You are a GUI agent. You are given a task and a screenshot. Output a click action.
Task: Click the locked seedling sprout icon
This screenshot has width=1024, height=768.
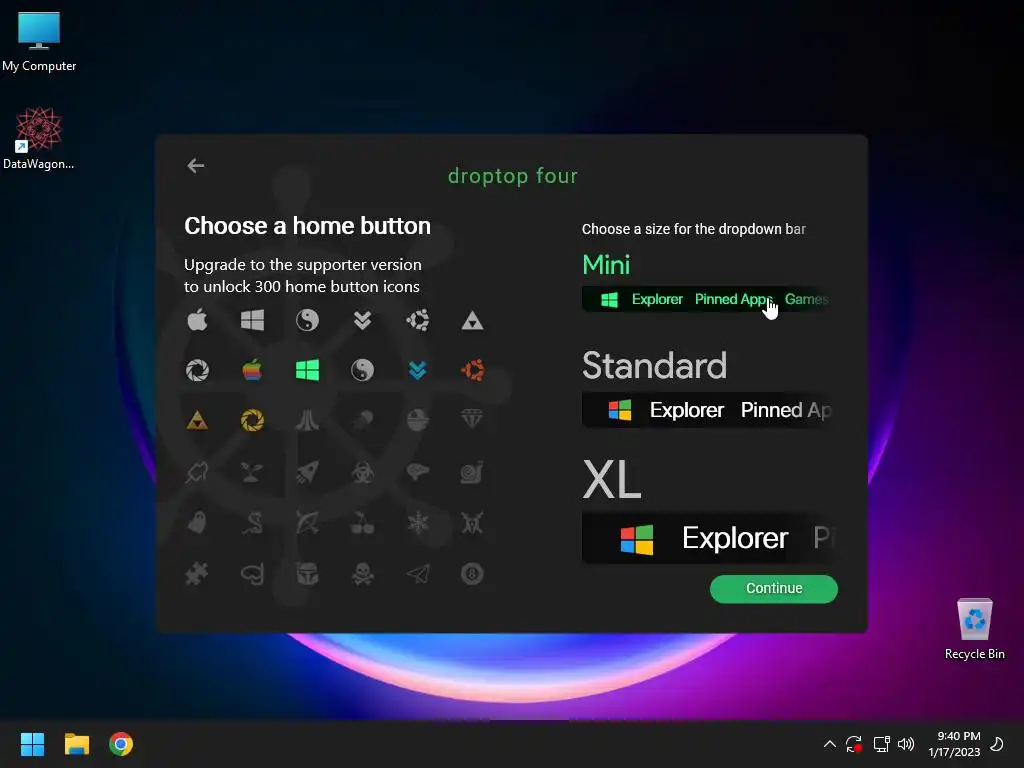252,472
